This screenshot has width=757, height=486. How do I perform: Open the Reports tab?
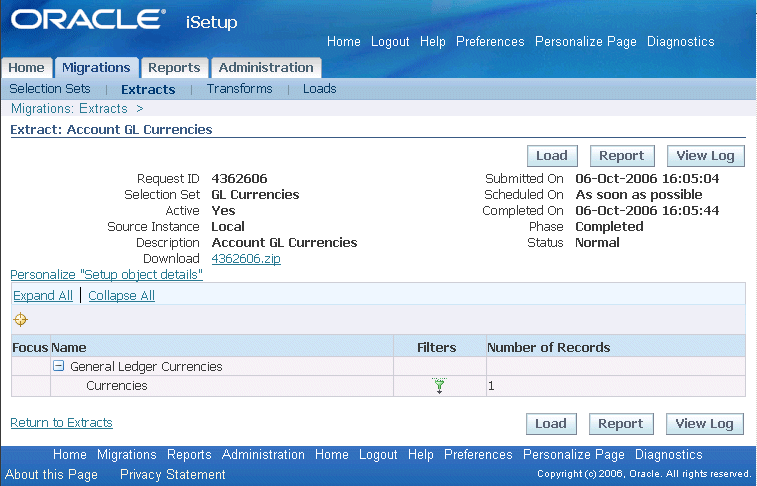174,68
